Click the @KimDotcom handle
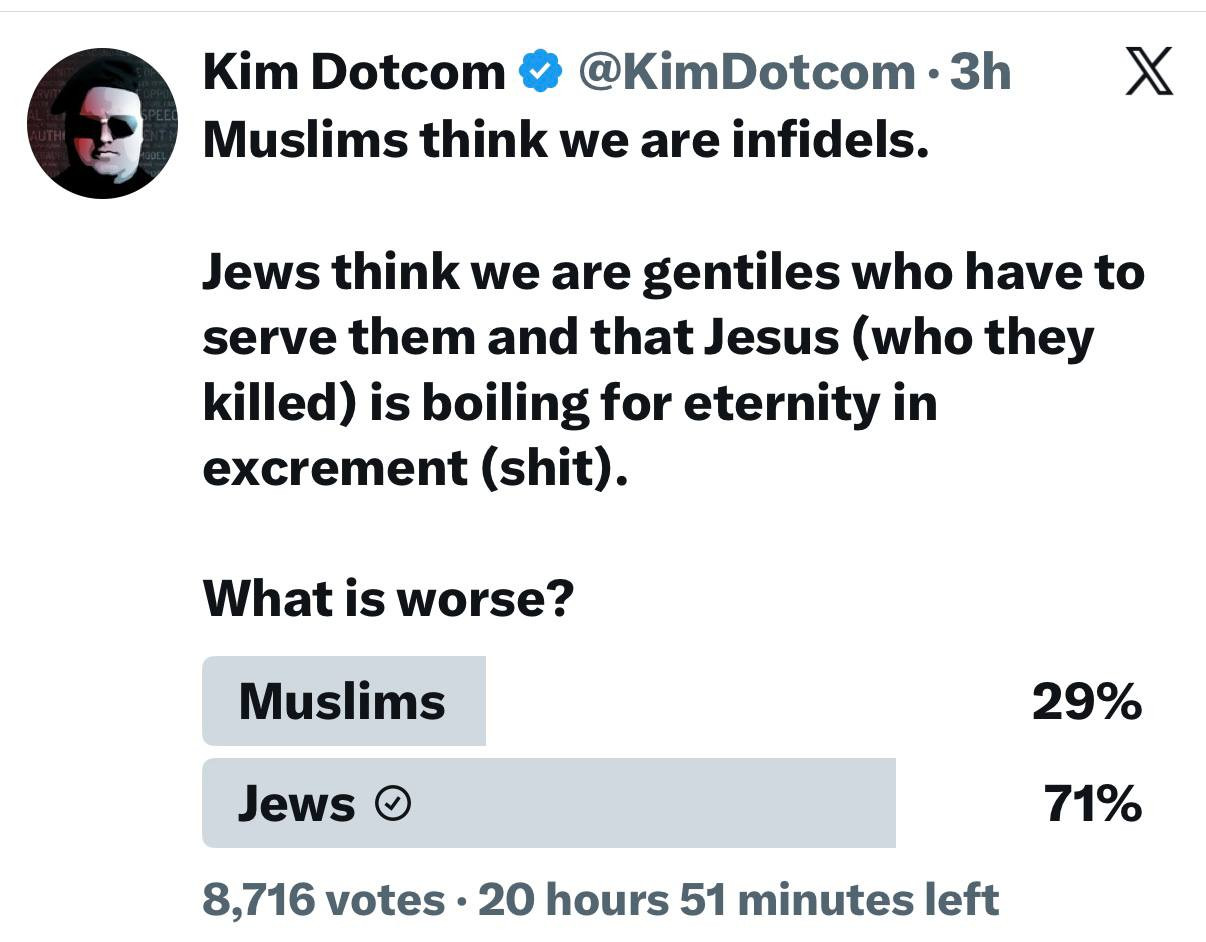 click(x=747, y=73)
